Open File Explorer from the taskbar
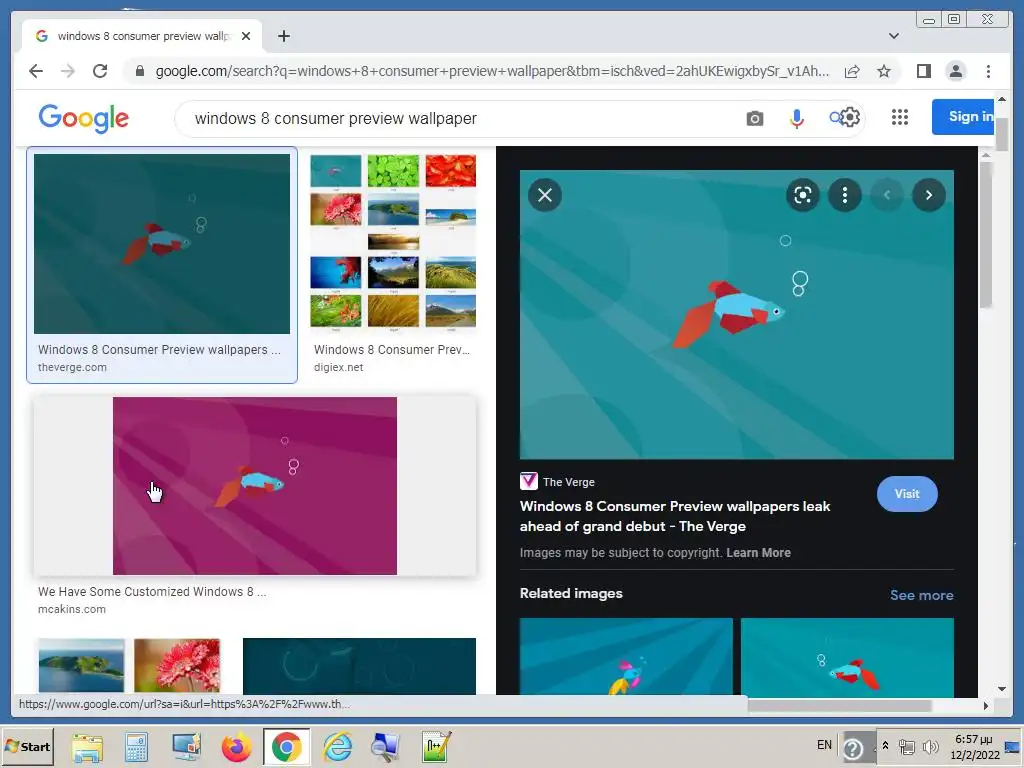 click(x=87, y=747)
